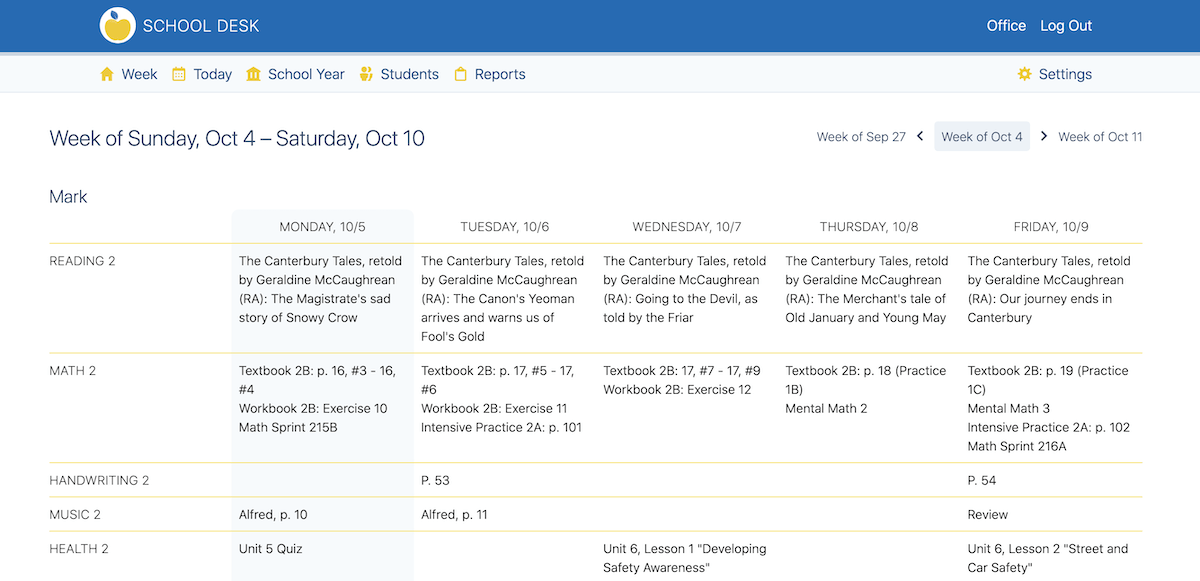The height and width of the screenshot is (581, 1200).
Task: Open the Reports menu item
Action: click(500, 74)
